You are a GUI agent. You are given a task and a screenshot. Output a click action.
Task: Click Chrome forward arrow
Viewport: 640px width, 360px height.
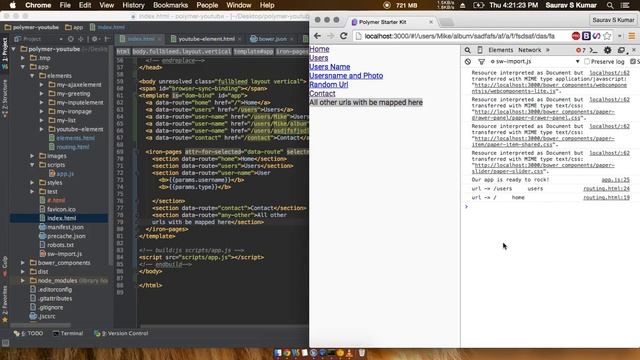pyautogui.click(x=330, y=36)
